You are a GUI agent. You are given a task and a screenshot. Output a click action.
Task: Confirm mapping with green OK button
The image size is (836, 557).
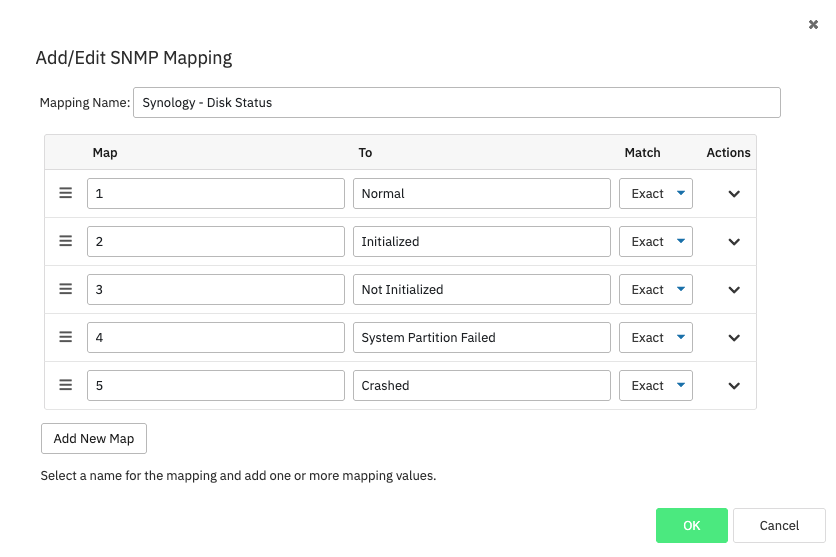click(692, 526)
